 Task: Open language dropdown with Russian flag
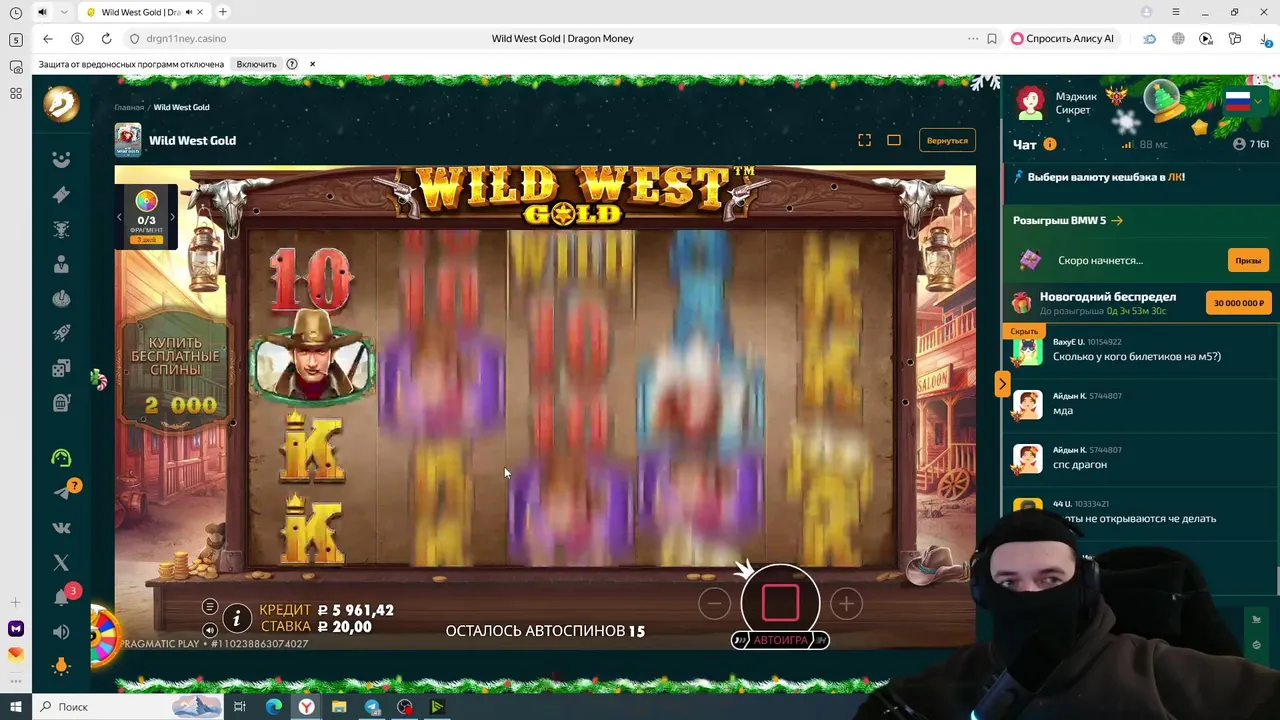pos(1246,101)
